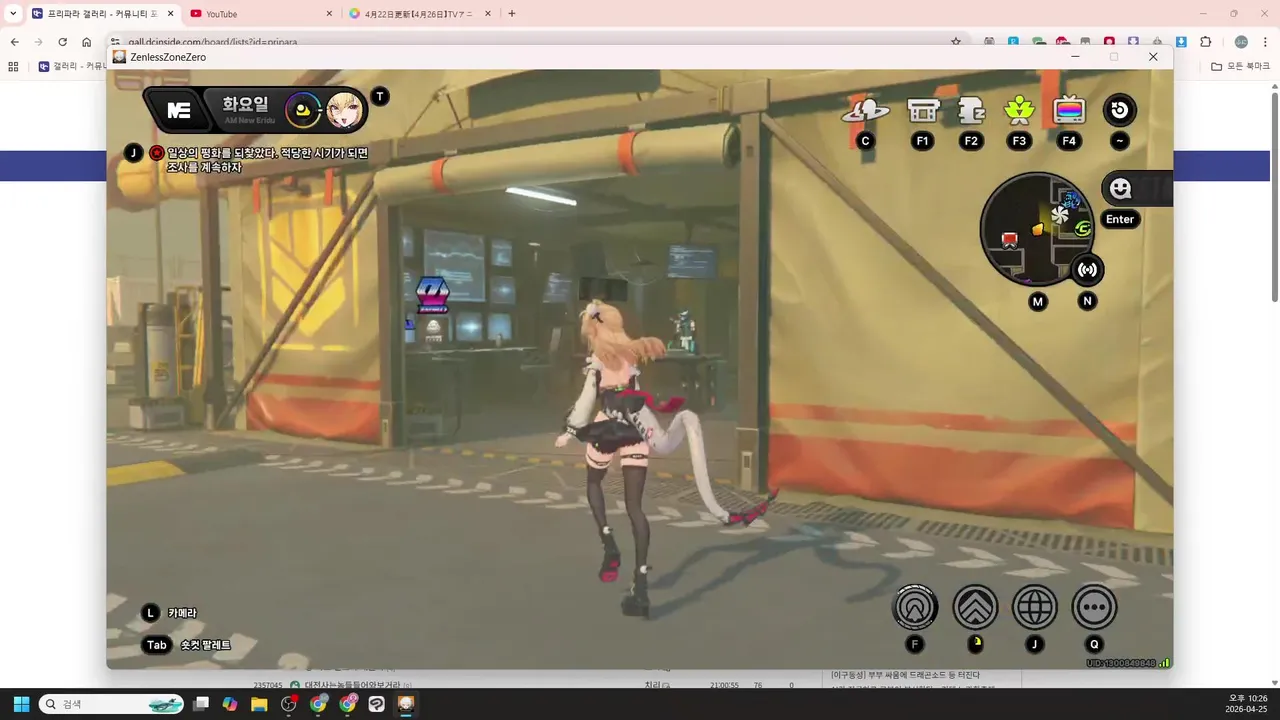
Task: Click the UID number text in game
Action: point(1121,663)
